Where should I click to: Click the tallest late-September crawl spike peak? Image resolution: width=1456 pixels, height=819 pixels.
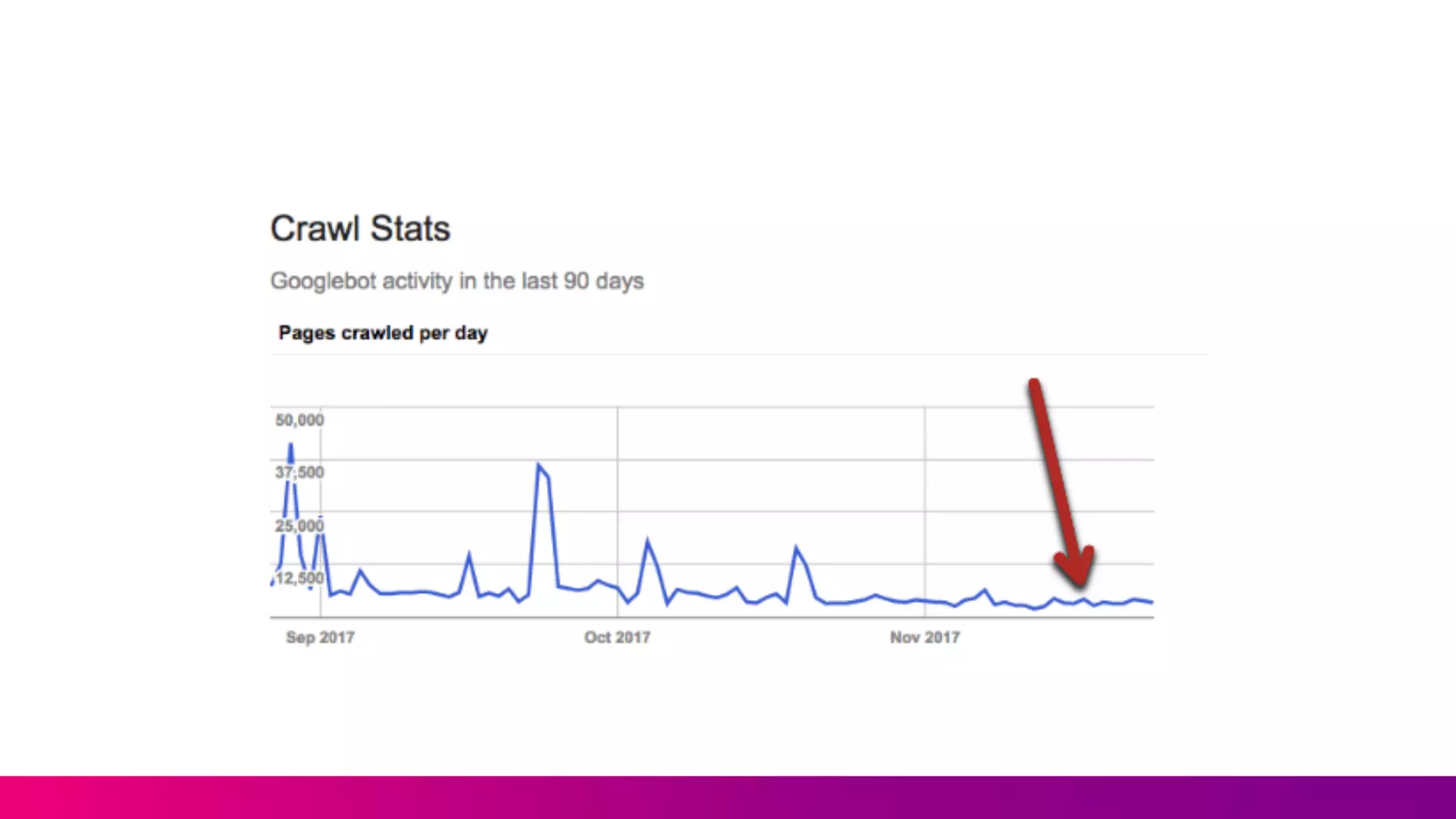point(539,466)
